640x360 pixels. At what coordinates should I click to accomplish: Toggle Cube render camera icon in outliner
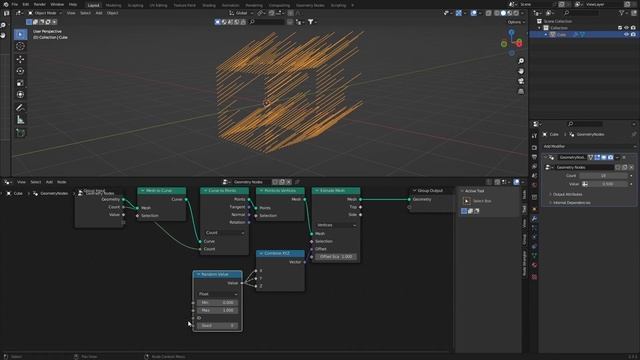pos(633,35)
